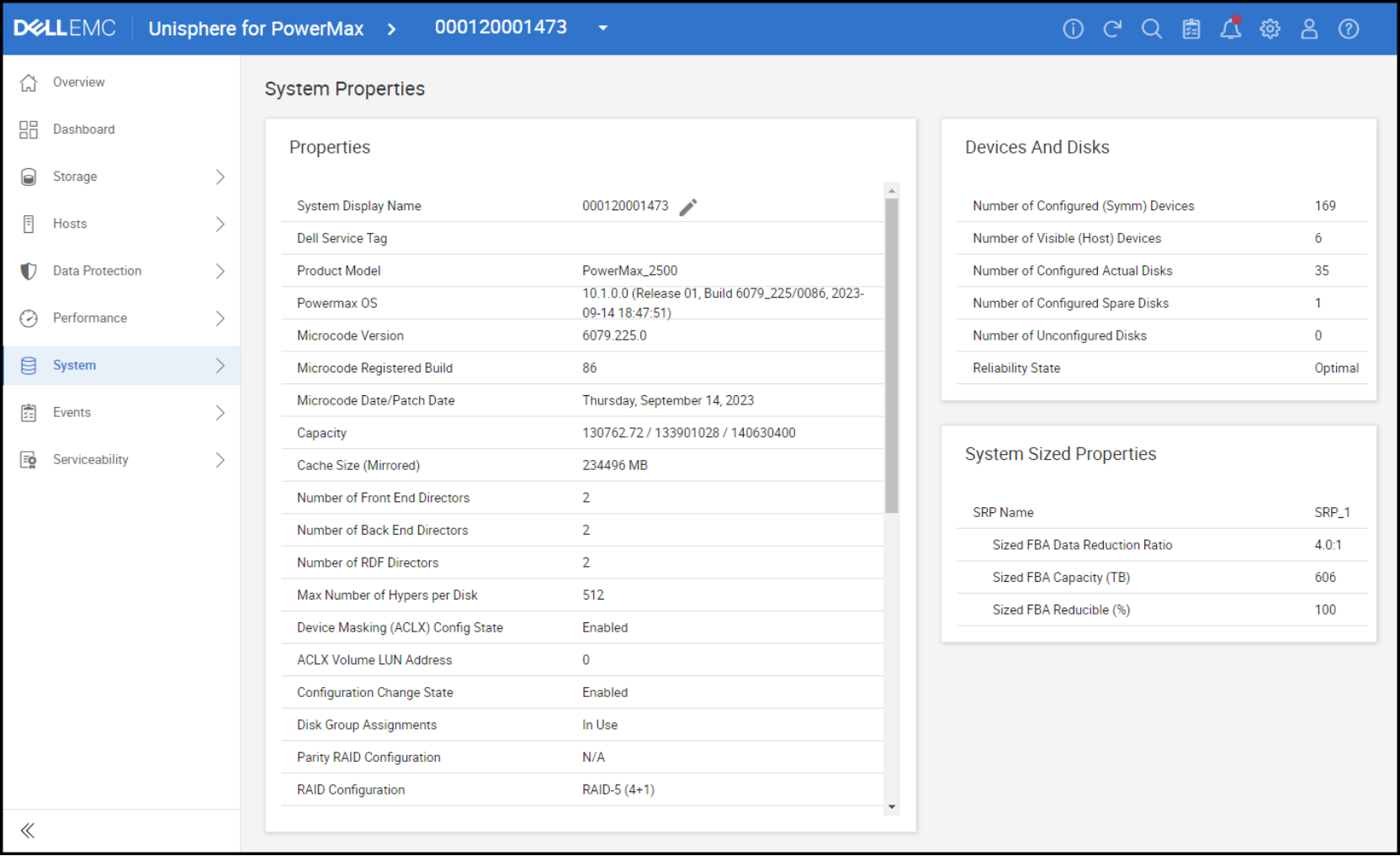Viewport: 1400px width, 856px height.
Task: Open the Data Protection menu item
Action: [121, 271]
